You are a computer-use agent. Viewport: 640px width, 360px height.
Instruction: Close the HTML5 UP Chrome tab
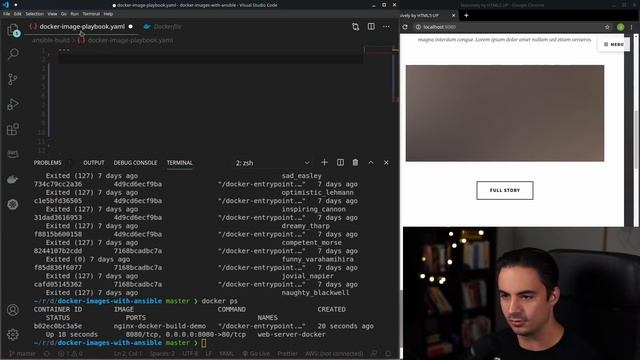click(x=453, y=16)
